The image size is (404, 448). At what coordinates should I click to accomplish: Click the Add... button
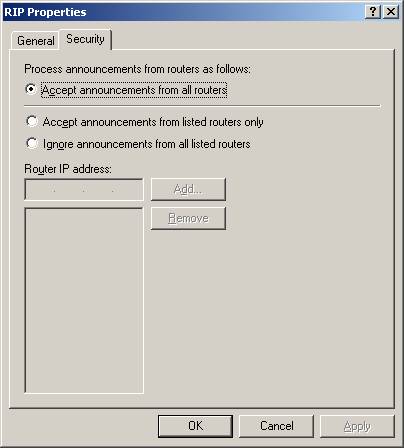point(188,189)
